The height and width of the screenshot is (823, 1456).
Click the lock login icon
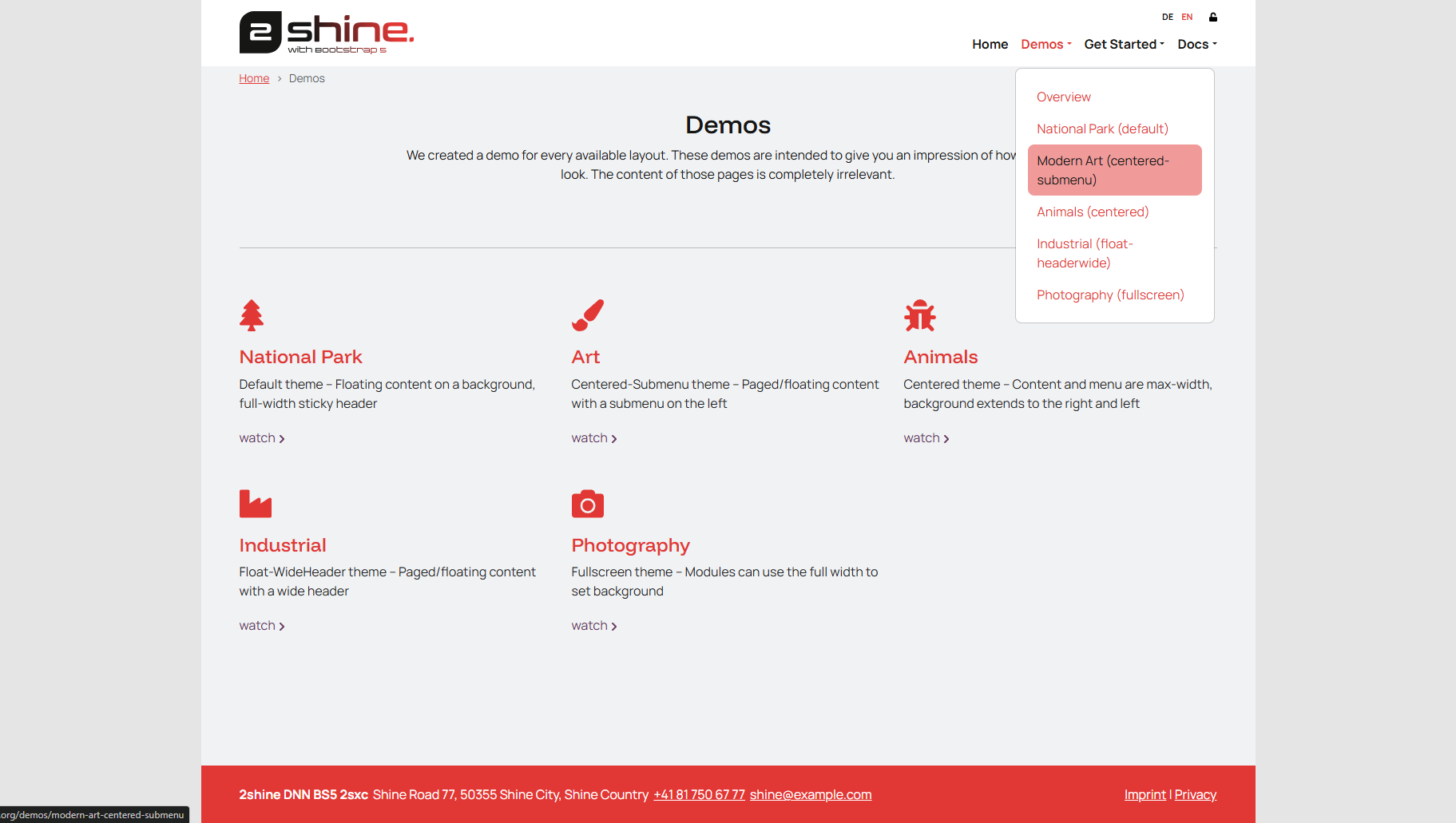coord(1212,17)
